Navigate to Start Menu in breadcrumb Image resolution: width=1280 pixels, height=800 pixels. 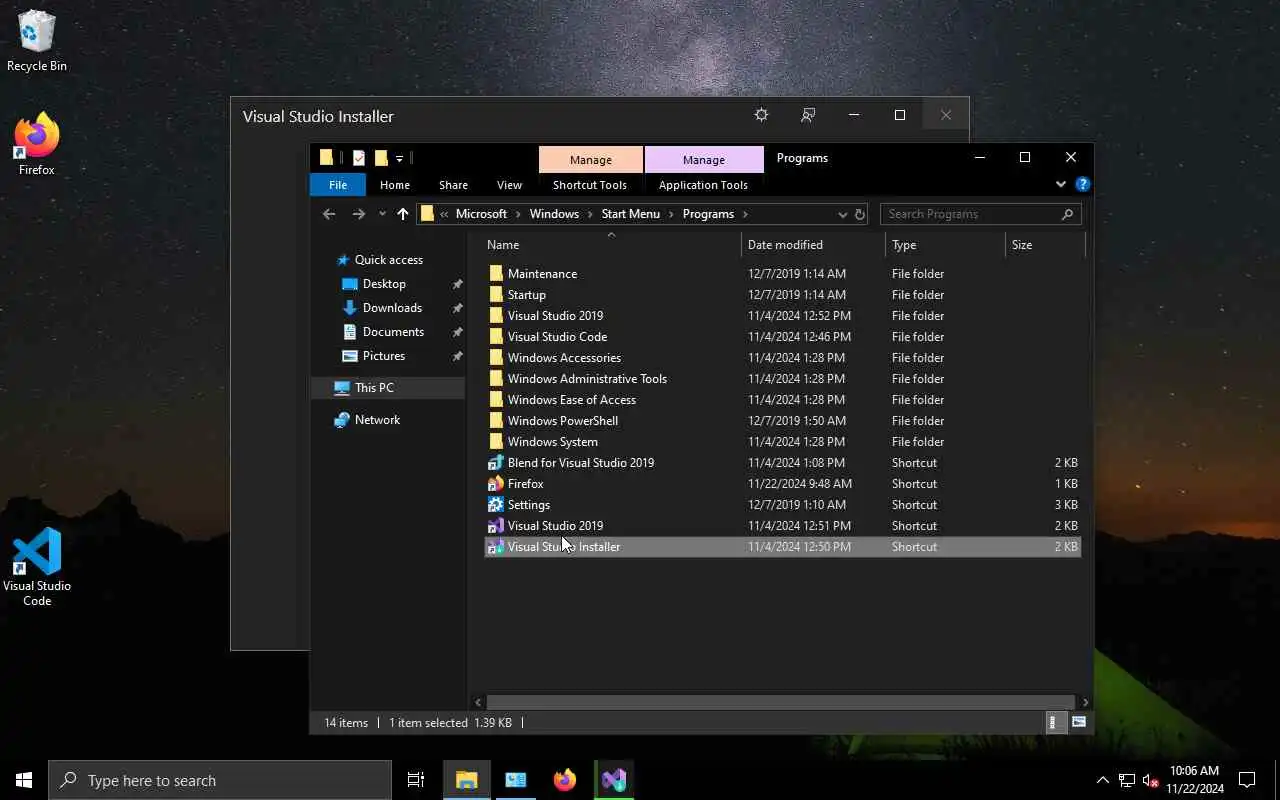pos(630,214)
